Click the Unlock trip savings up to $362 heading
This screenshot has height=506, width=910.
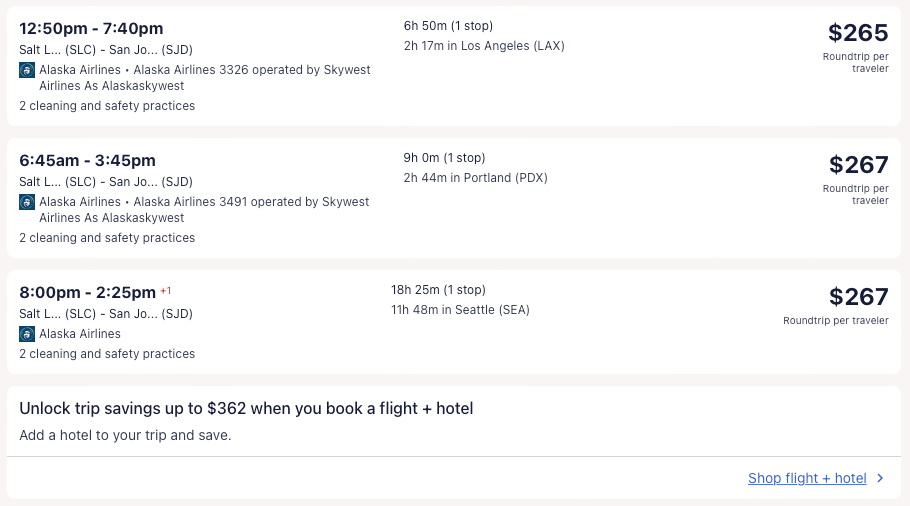[x=246, y=408]
